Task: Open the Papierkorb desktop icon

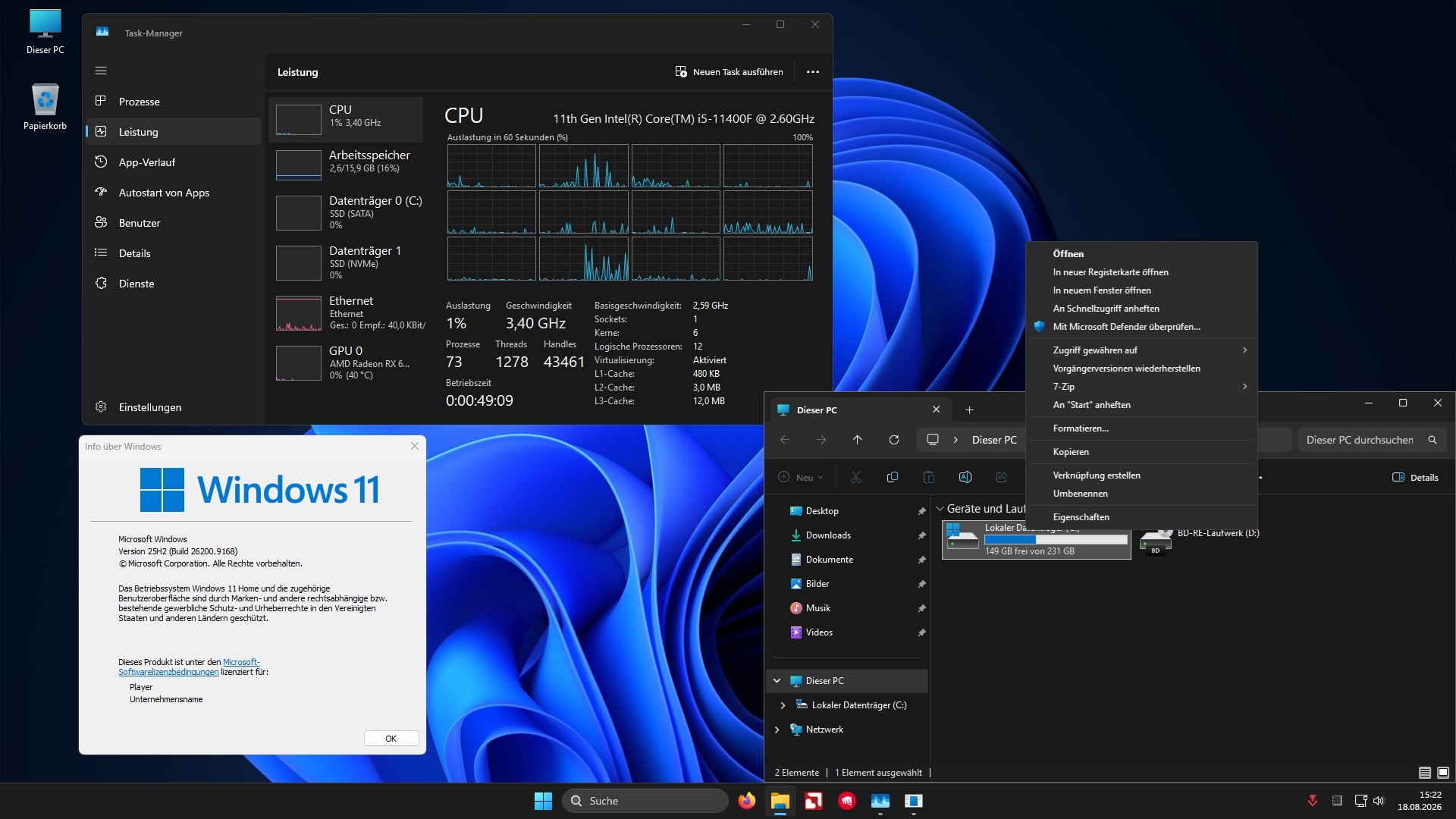Action: point(45,107)
